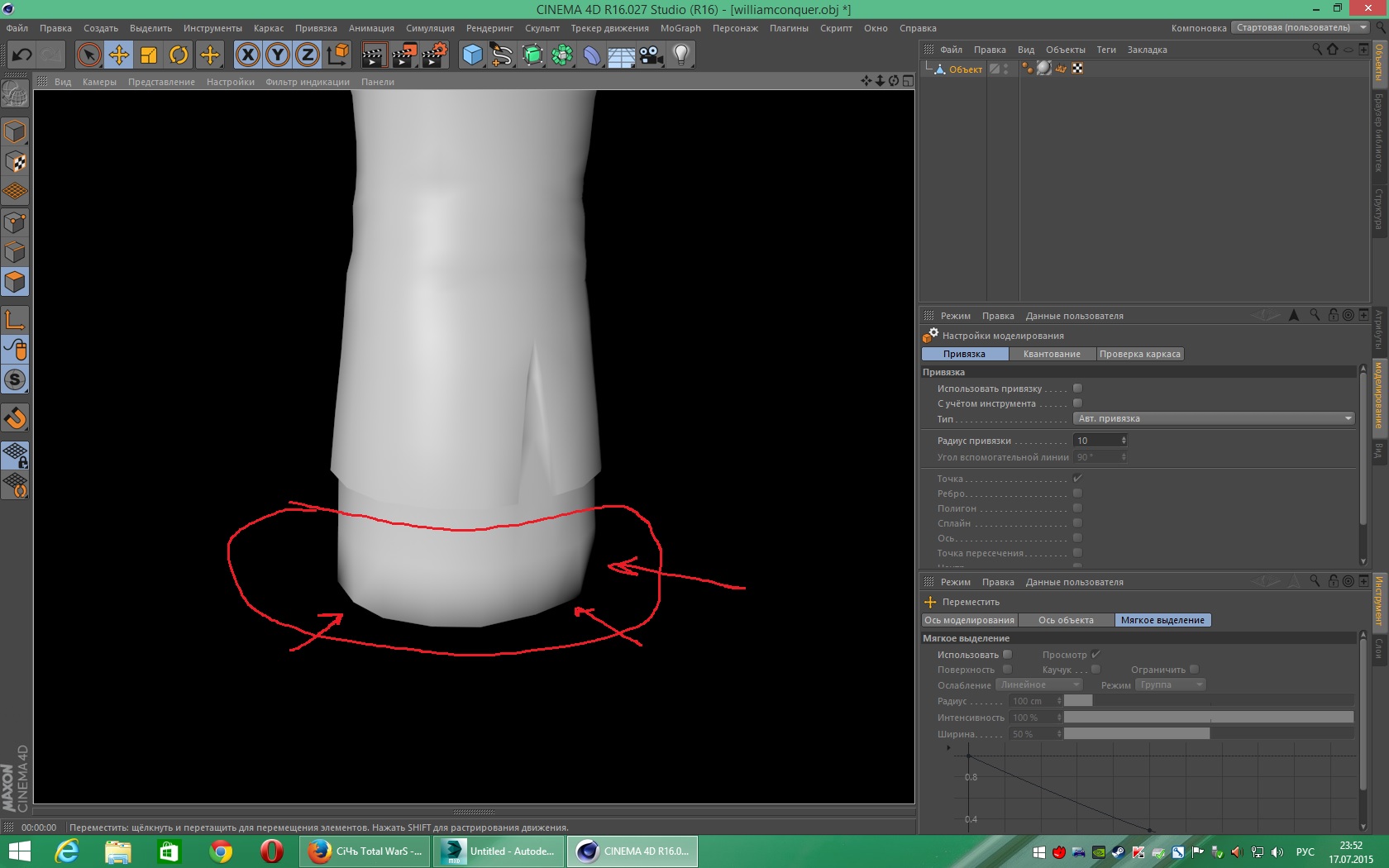Open viewport Фильтр индикации menu
This screenshot has height=868, width=1389.
pyautogui.click(x=308, y=82)
